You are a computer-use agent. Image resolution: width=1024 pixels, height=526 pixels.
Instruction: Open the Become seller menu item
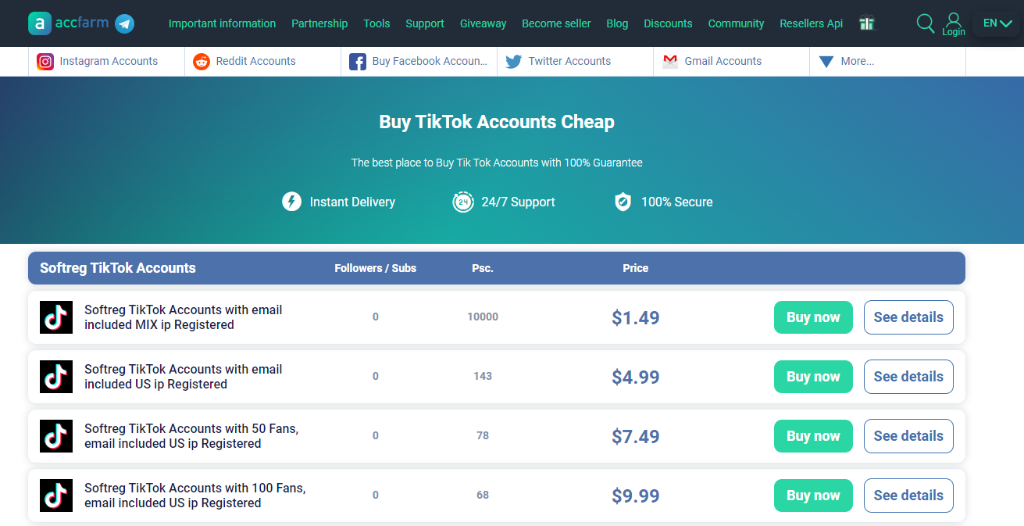[x=556, y=24]
